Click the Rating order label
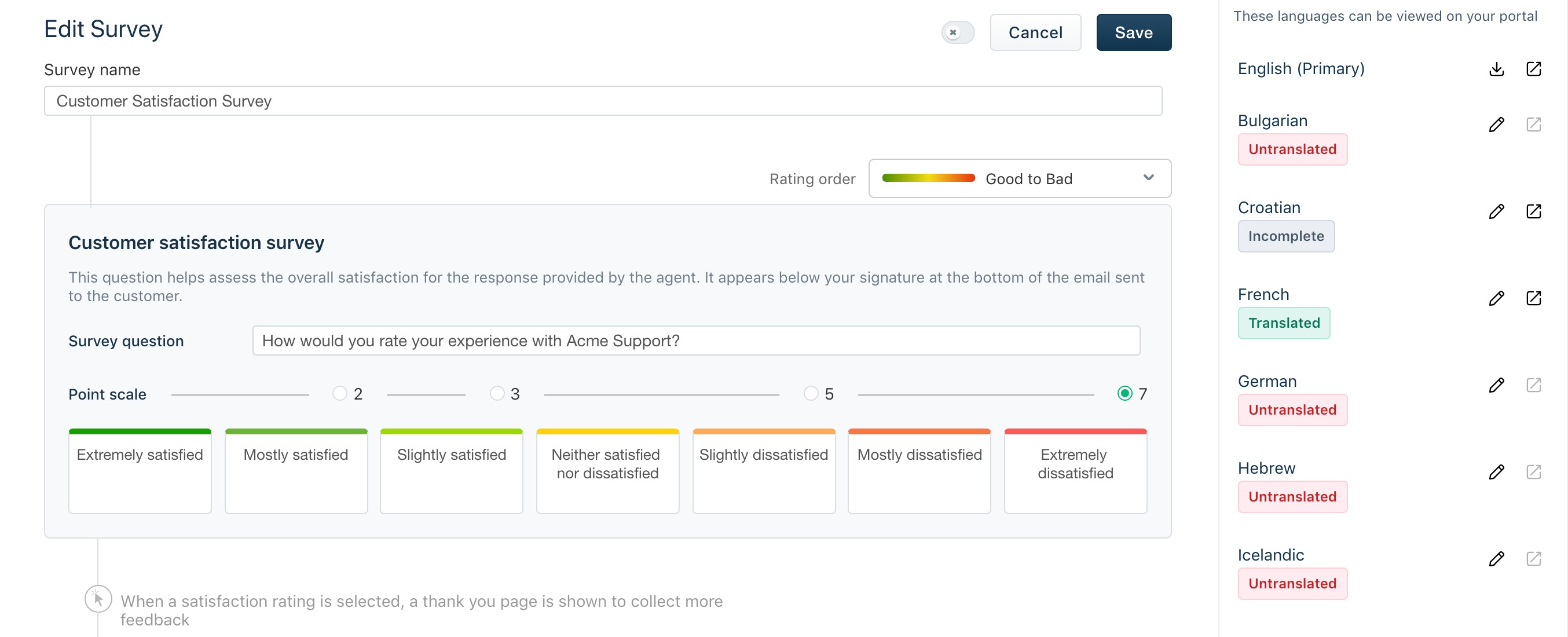 click(812, 179)
